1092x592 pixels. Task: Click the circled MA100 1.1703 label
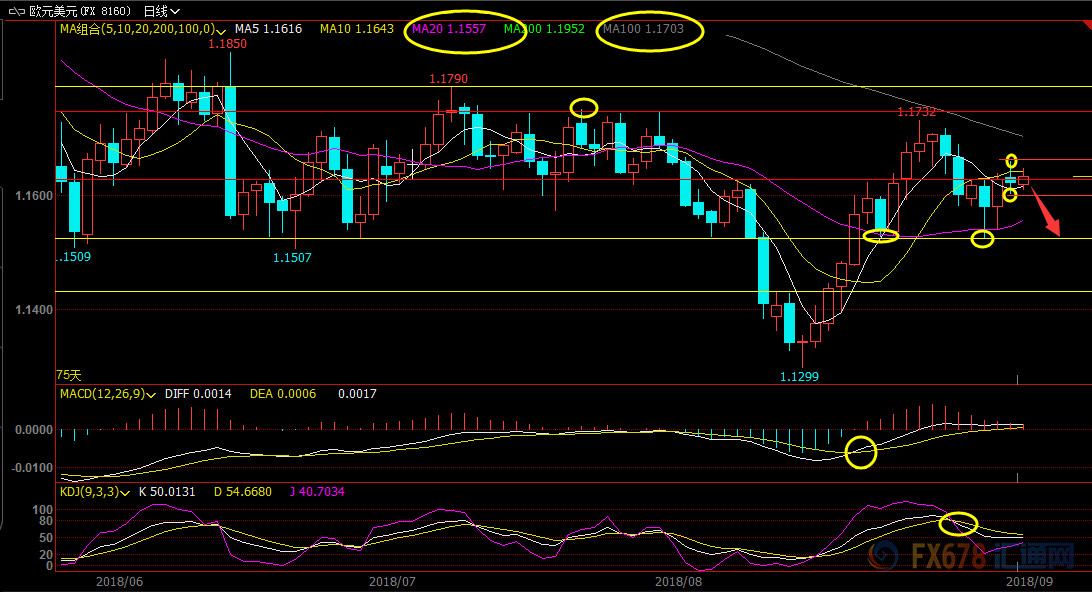pos(643,30)
